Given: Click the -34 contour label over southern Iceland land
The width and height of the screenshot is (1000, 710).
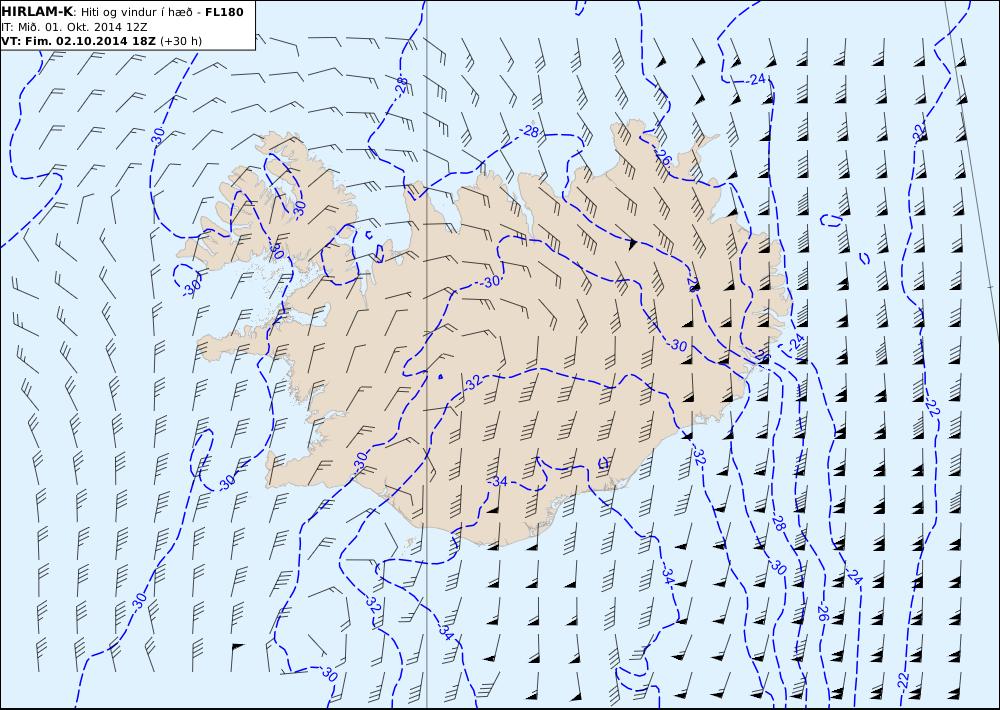Looking at the screenshot, I should coord(499,482).
